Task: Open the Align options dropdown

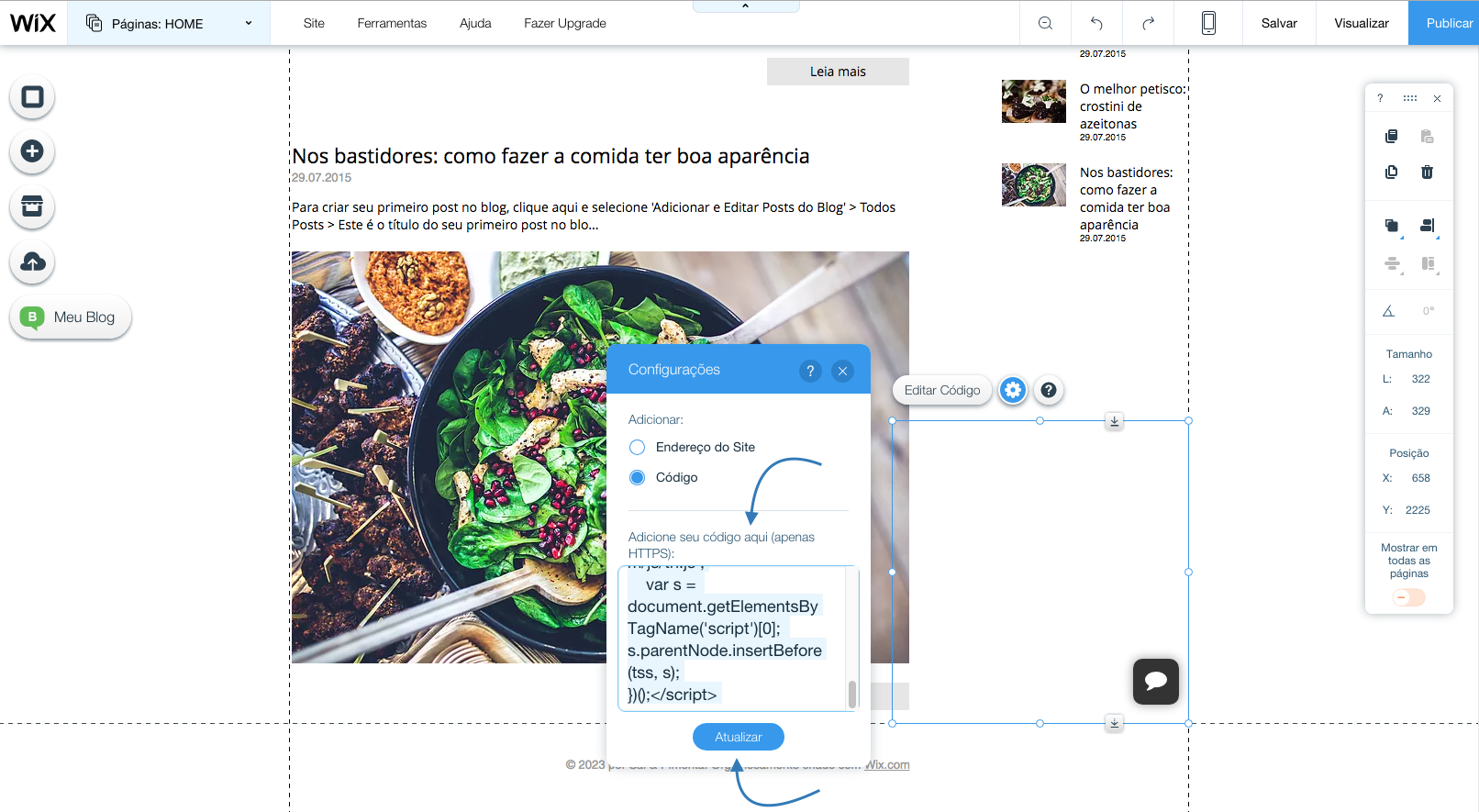Action: coord(1428,226)
